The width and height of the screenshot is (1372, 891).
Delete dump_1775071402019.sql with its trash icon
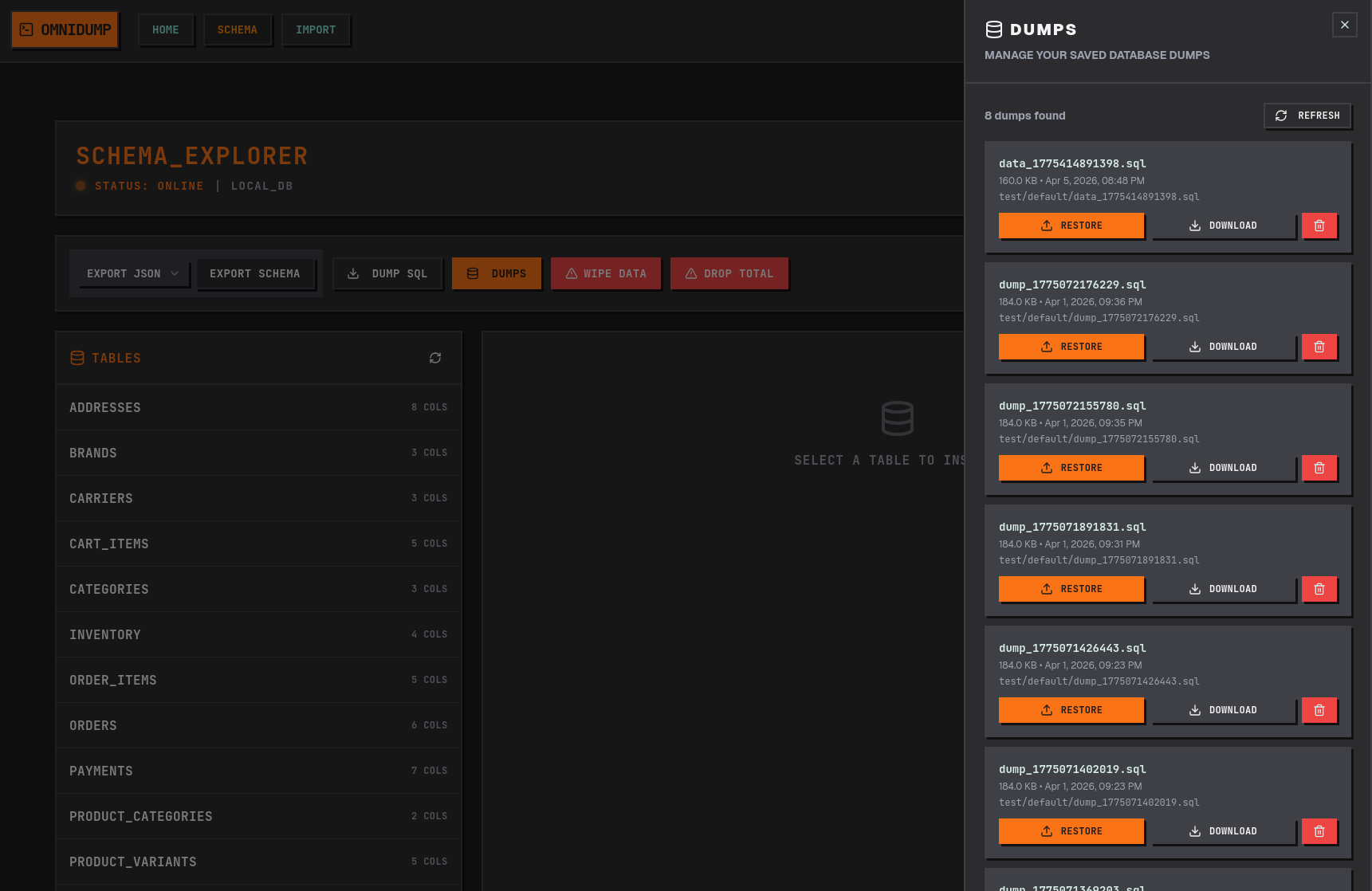coord(1319,831)
